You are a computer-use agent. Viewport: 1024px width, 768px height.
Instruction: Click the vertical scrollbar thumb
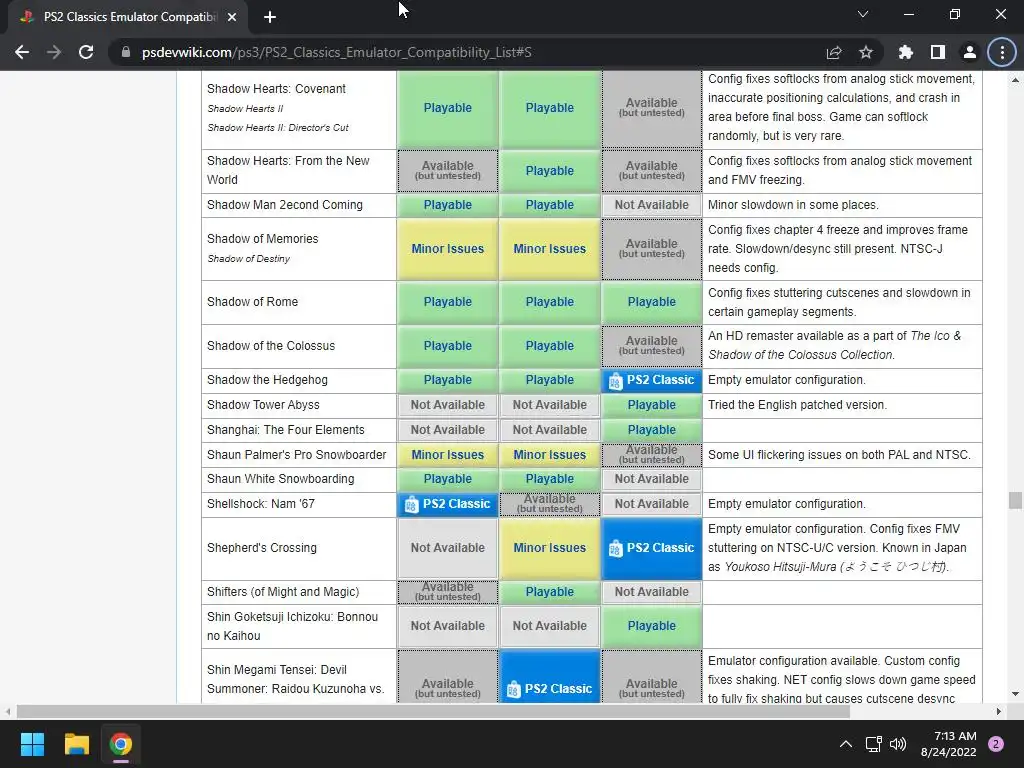point(1015,500)
